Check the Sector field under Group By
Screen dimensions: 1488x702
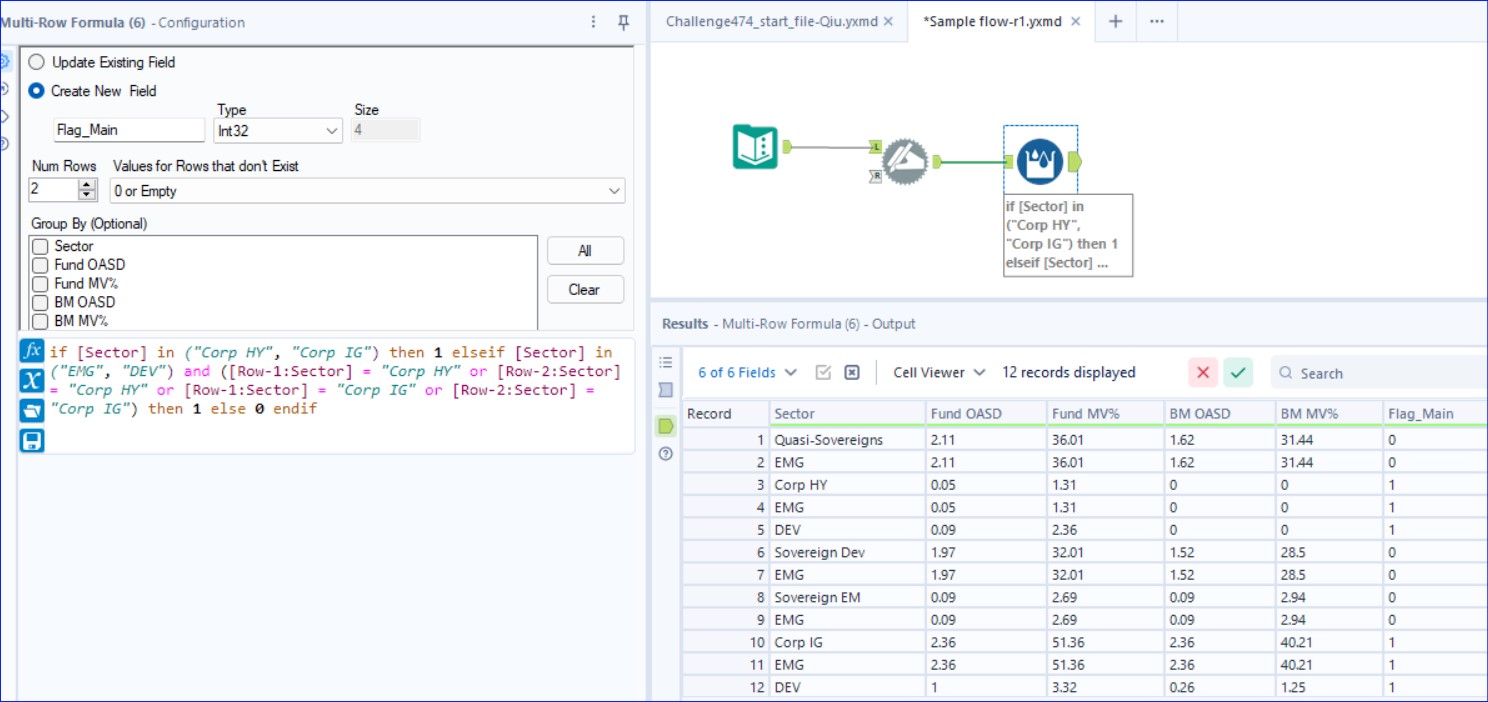(39, 245)
